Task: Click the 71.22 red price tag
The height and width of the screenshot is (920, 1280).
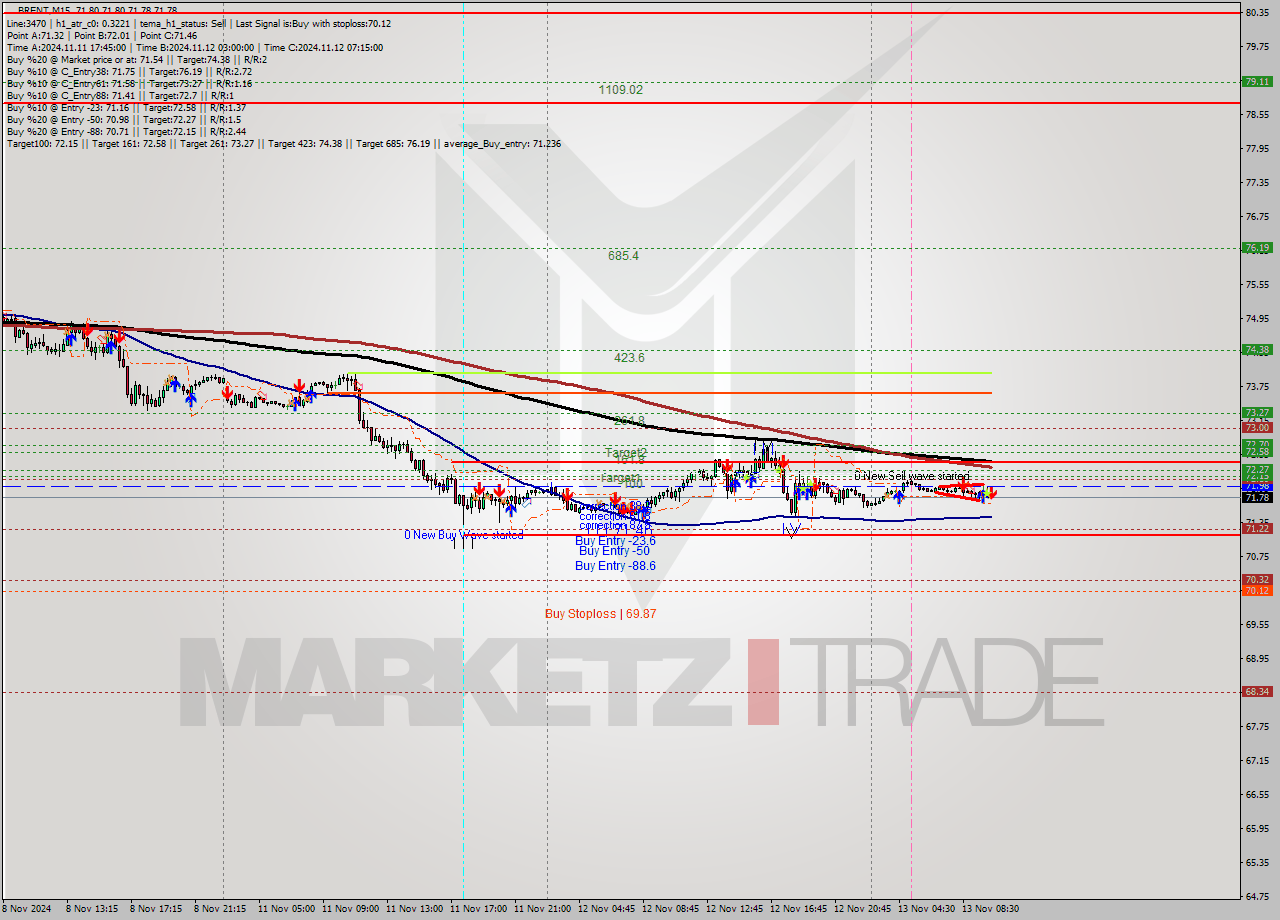Action: coord(1257,528)
